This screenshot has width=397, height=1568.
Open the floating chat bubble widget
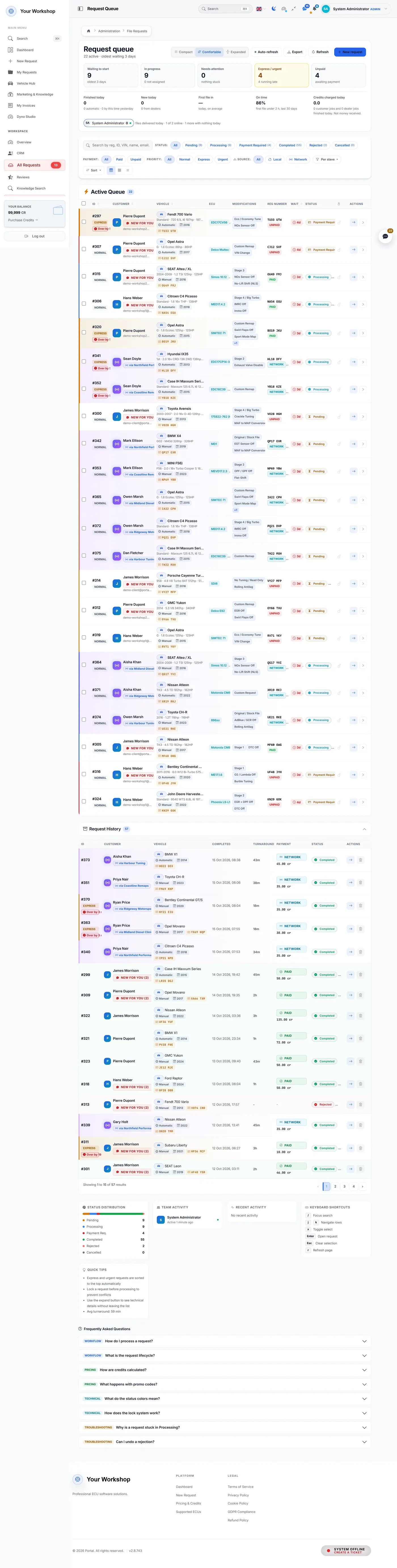385,236
